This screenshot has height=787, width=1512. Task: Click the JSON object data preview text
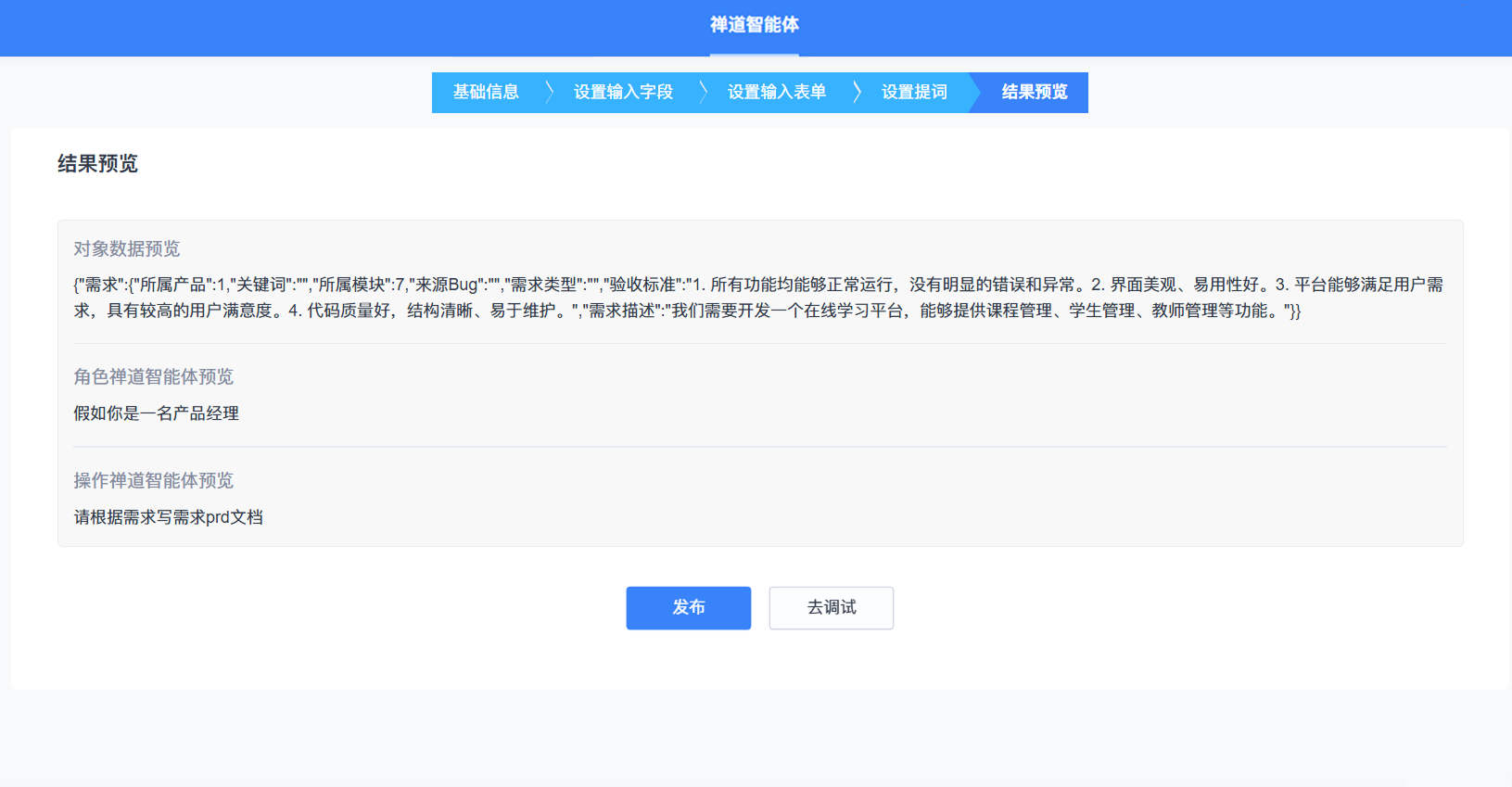[x=759, y=298]
